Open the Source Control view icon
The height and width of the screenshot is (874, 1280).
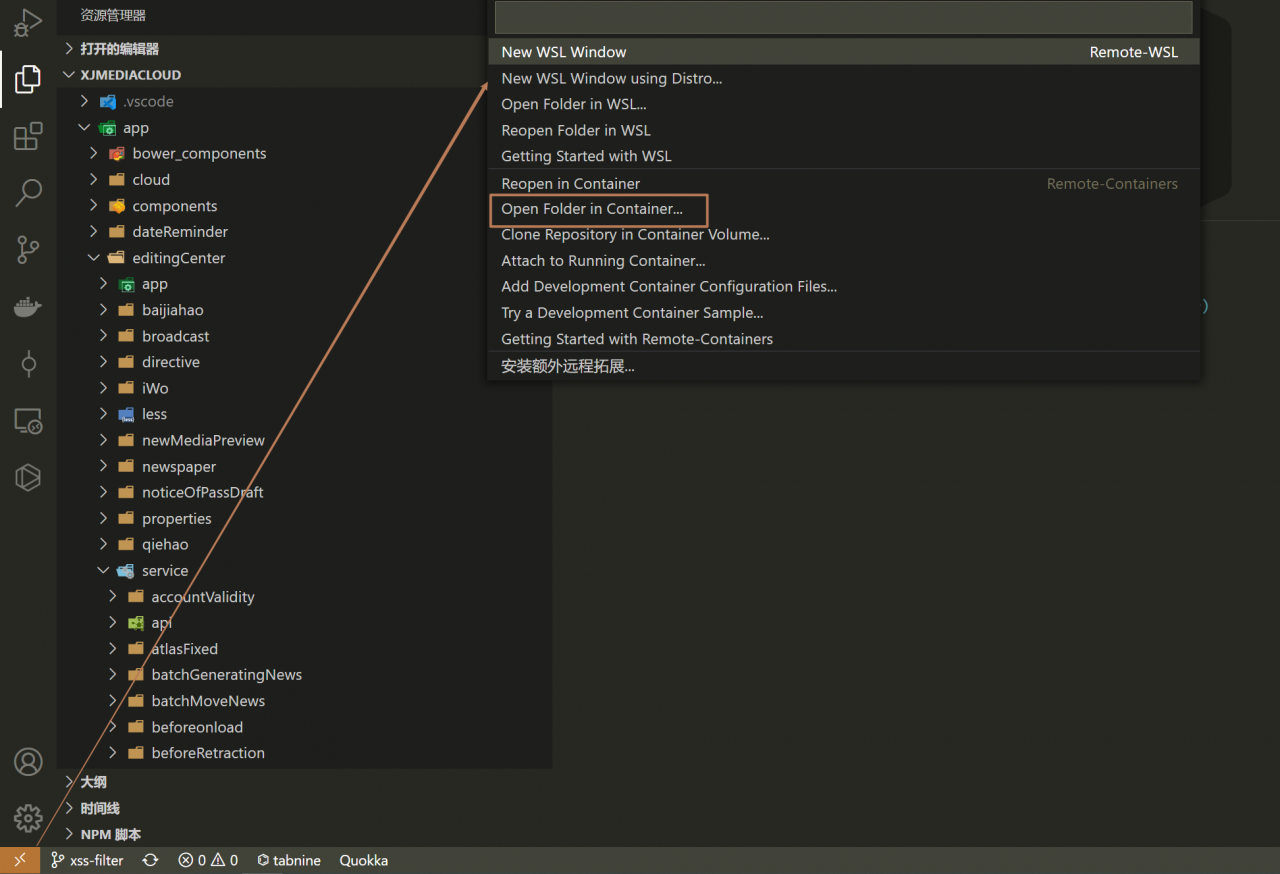click(28, 250)
